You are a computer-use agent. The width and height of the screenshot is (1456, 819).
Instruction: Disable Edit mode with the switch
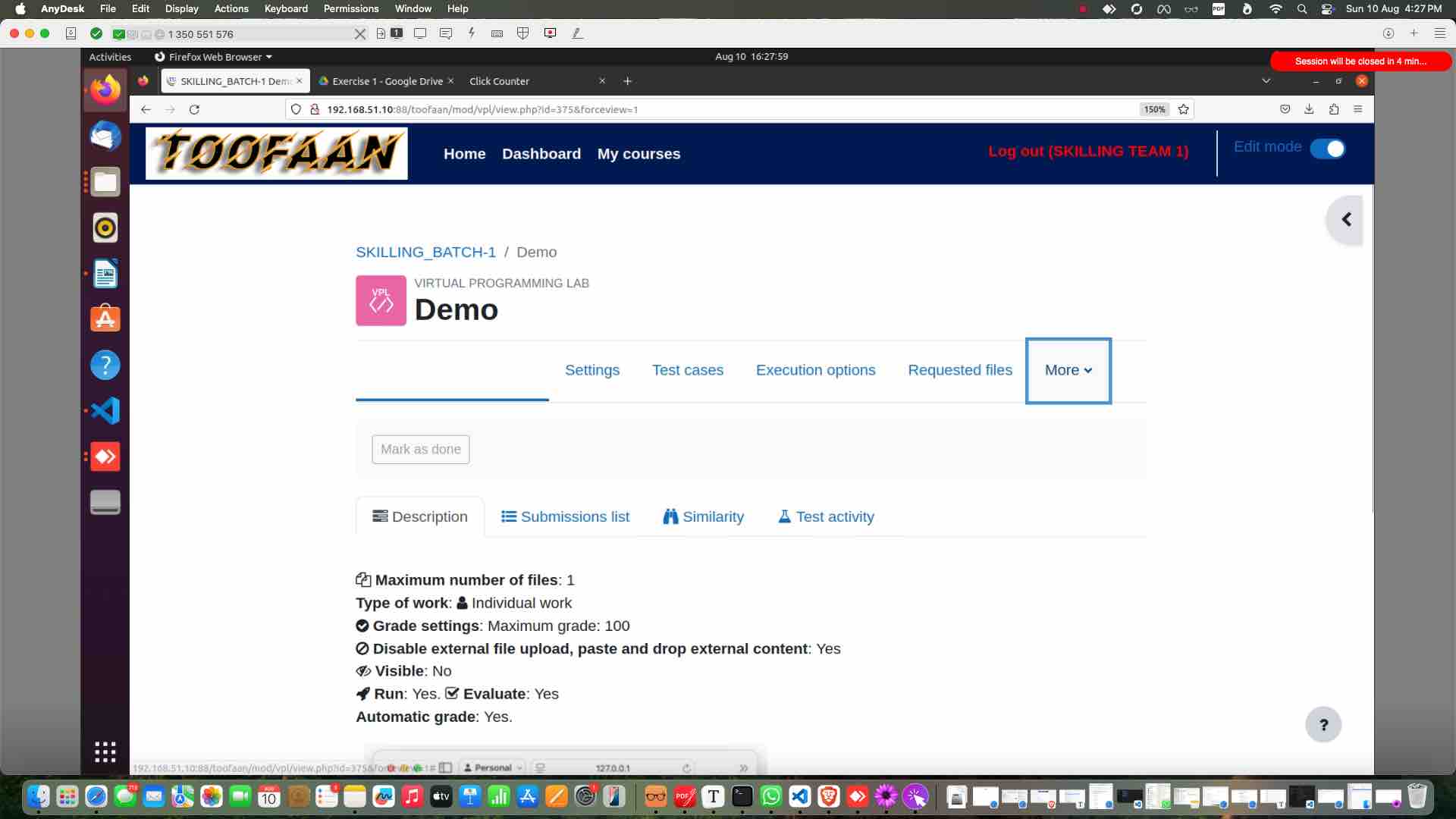point(1328,149)
